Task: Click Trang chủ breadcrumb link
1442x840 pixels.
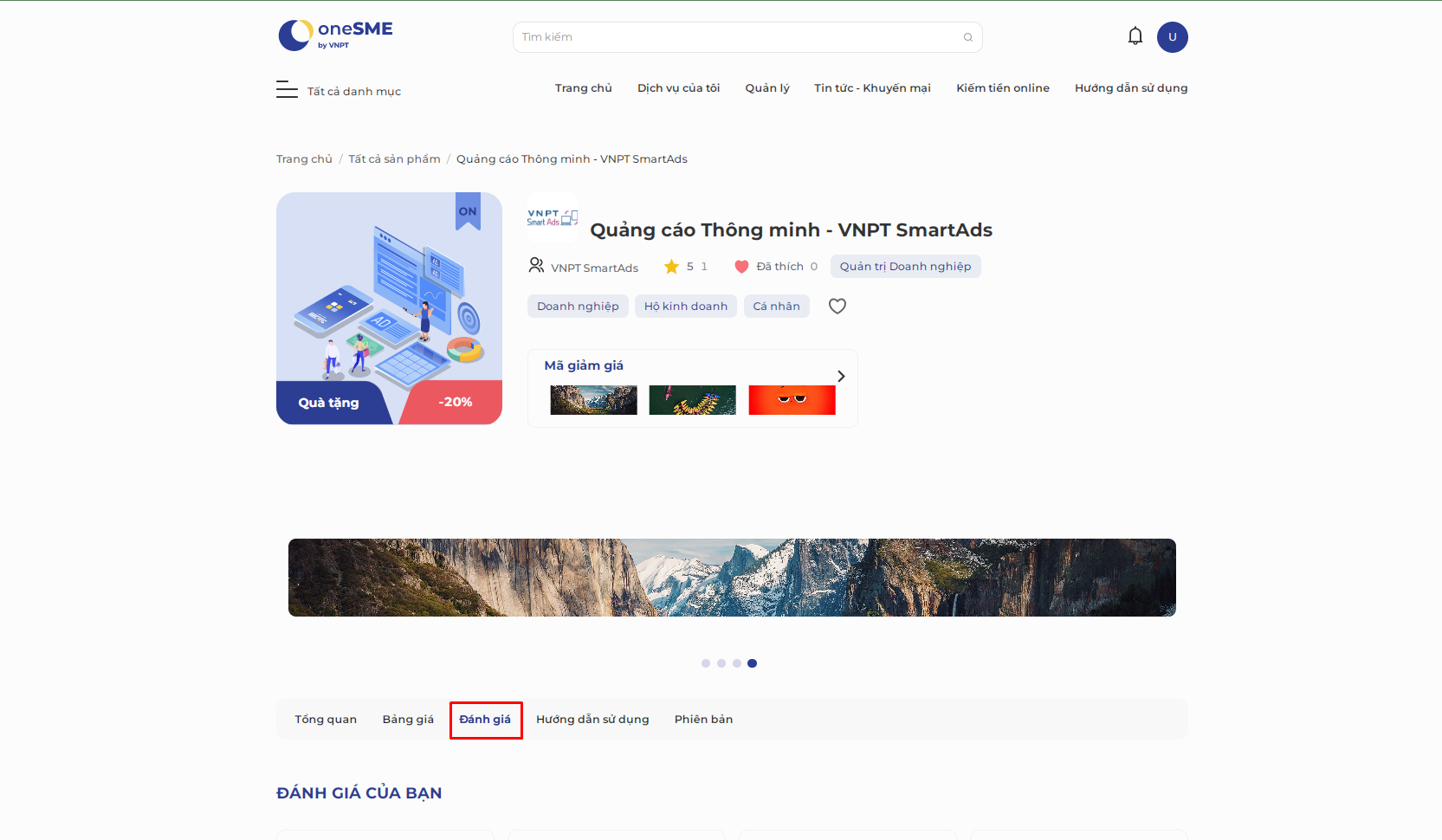Action: [304, 159]
